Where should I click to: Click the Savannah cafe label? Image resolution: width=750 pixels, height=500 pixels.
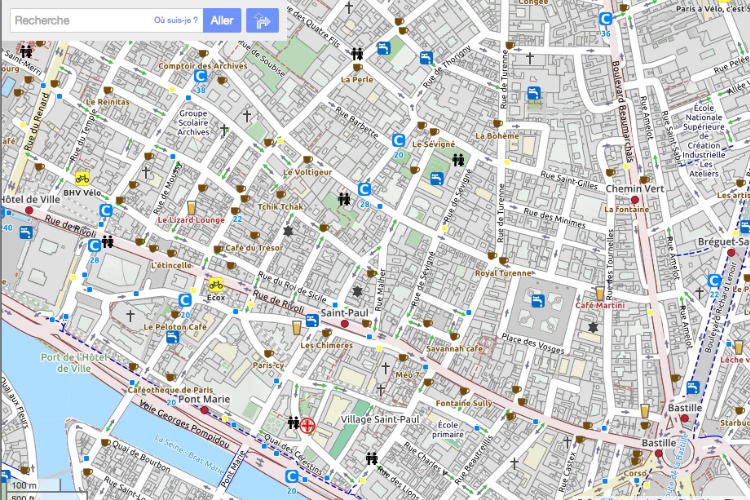point(454,348)
